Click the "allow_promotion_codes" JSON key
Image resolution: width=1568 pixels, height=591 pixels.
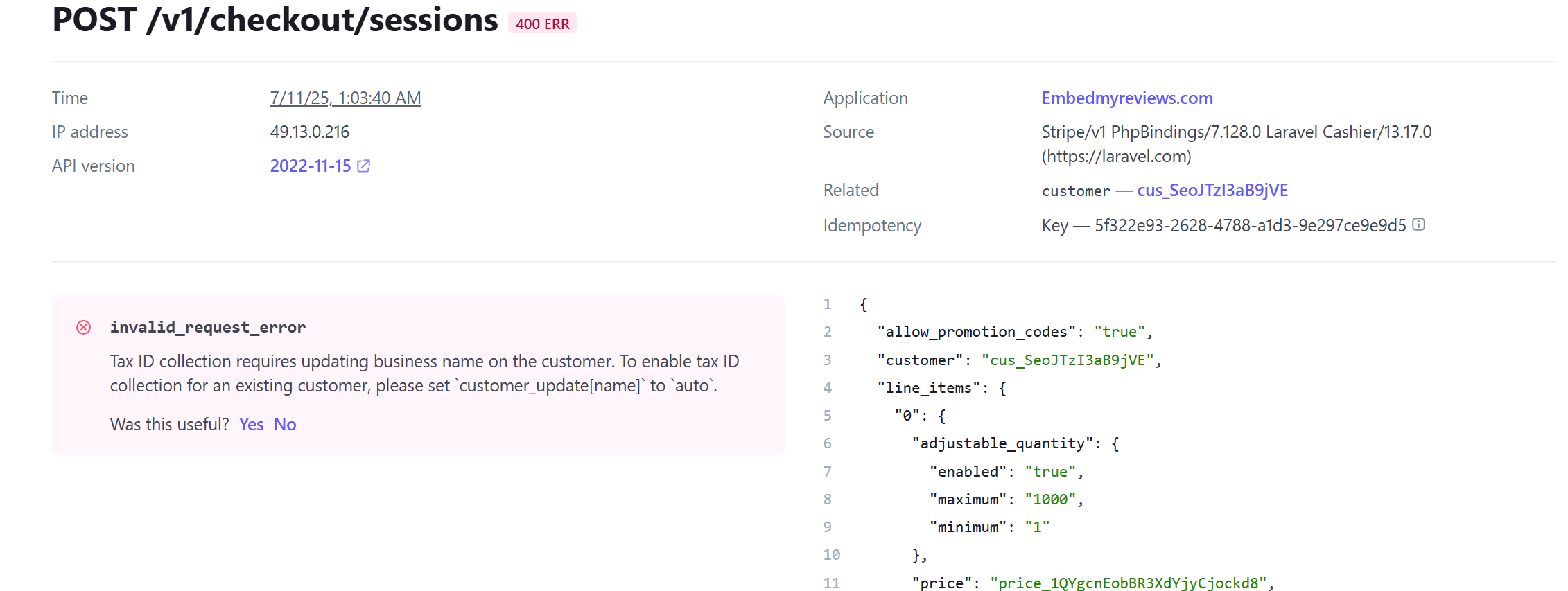click(x=977, y=332)
